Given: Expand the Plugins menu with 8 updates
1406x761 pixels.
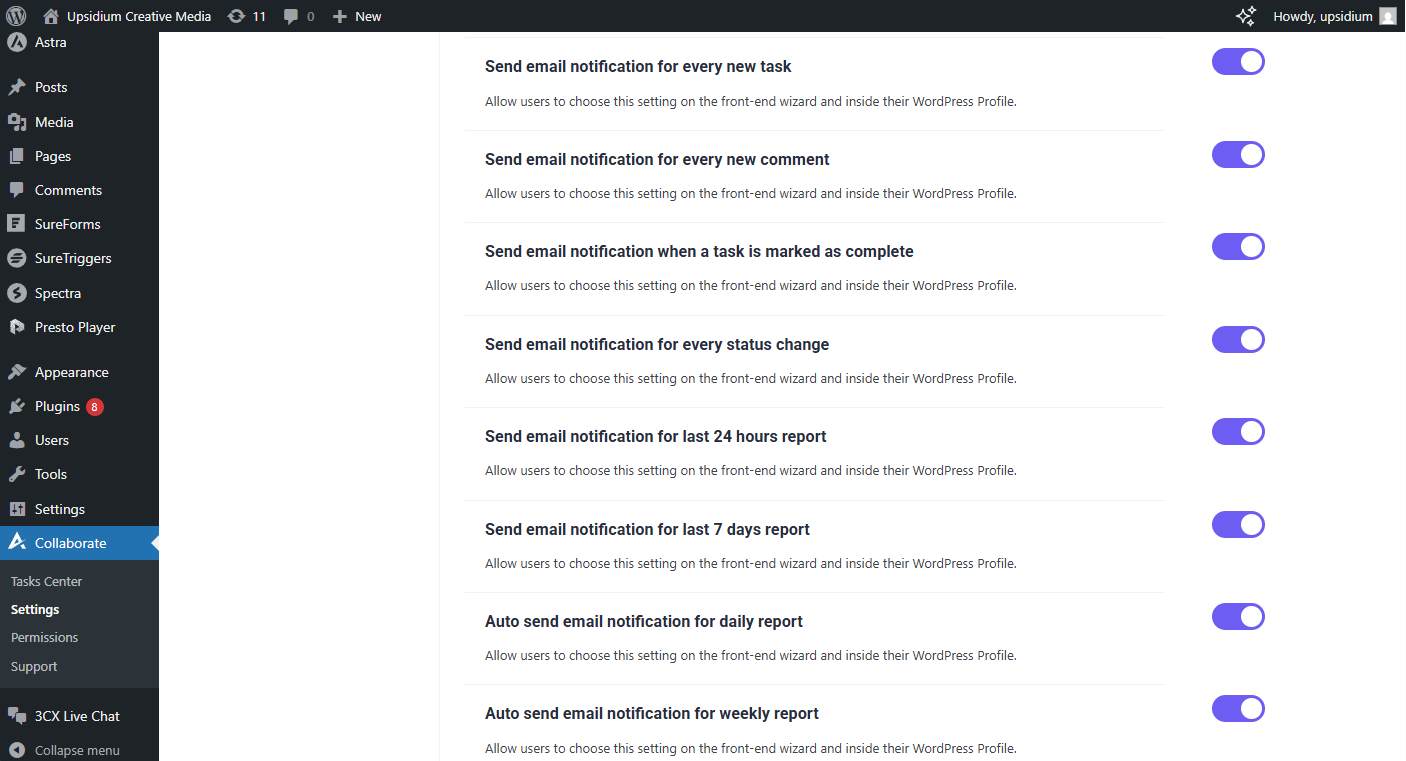Looking at the screenshot, I should pyautogui.click(x=57, y=406).
